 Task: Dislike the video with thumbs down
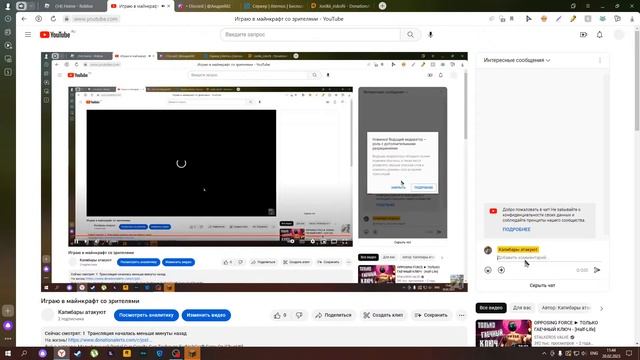point(299,315)
